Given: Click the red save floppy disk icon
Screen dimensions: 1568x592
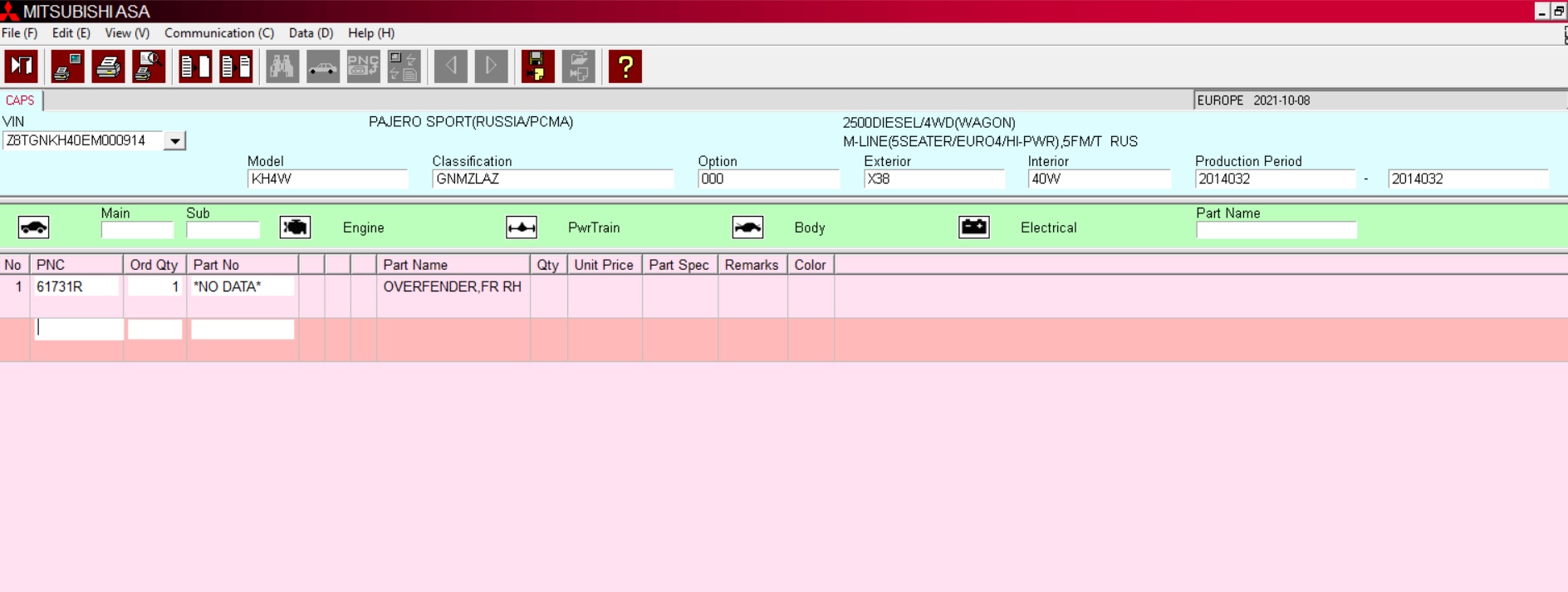Looking at the screenshot, I should coord(537,66).
